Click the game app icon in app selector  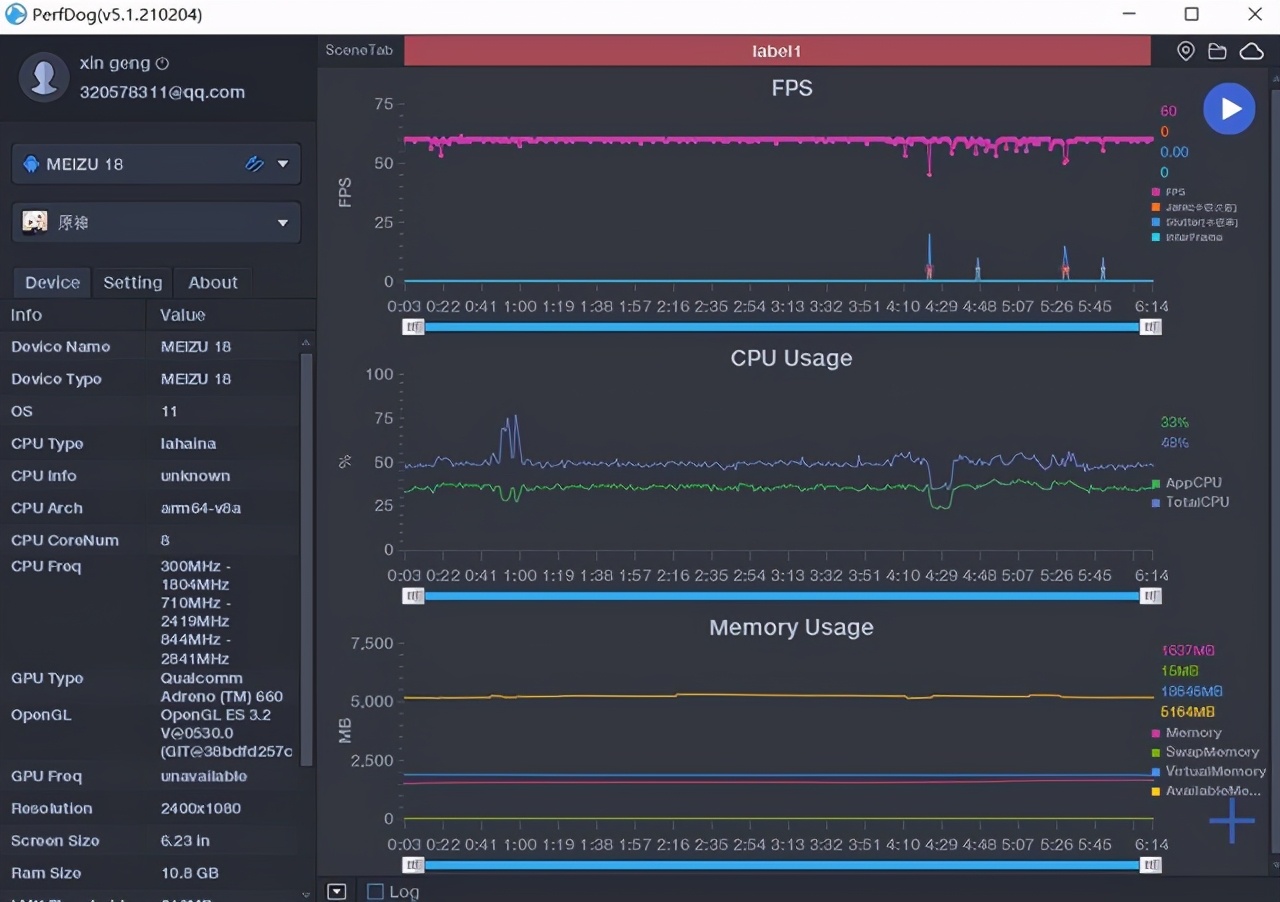tap(35, 222)
